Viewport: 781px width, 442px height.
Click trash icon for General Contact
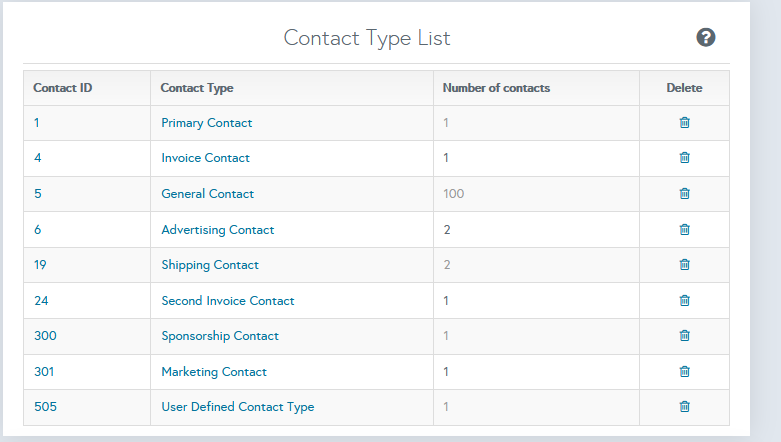(x=684, y=194)
